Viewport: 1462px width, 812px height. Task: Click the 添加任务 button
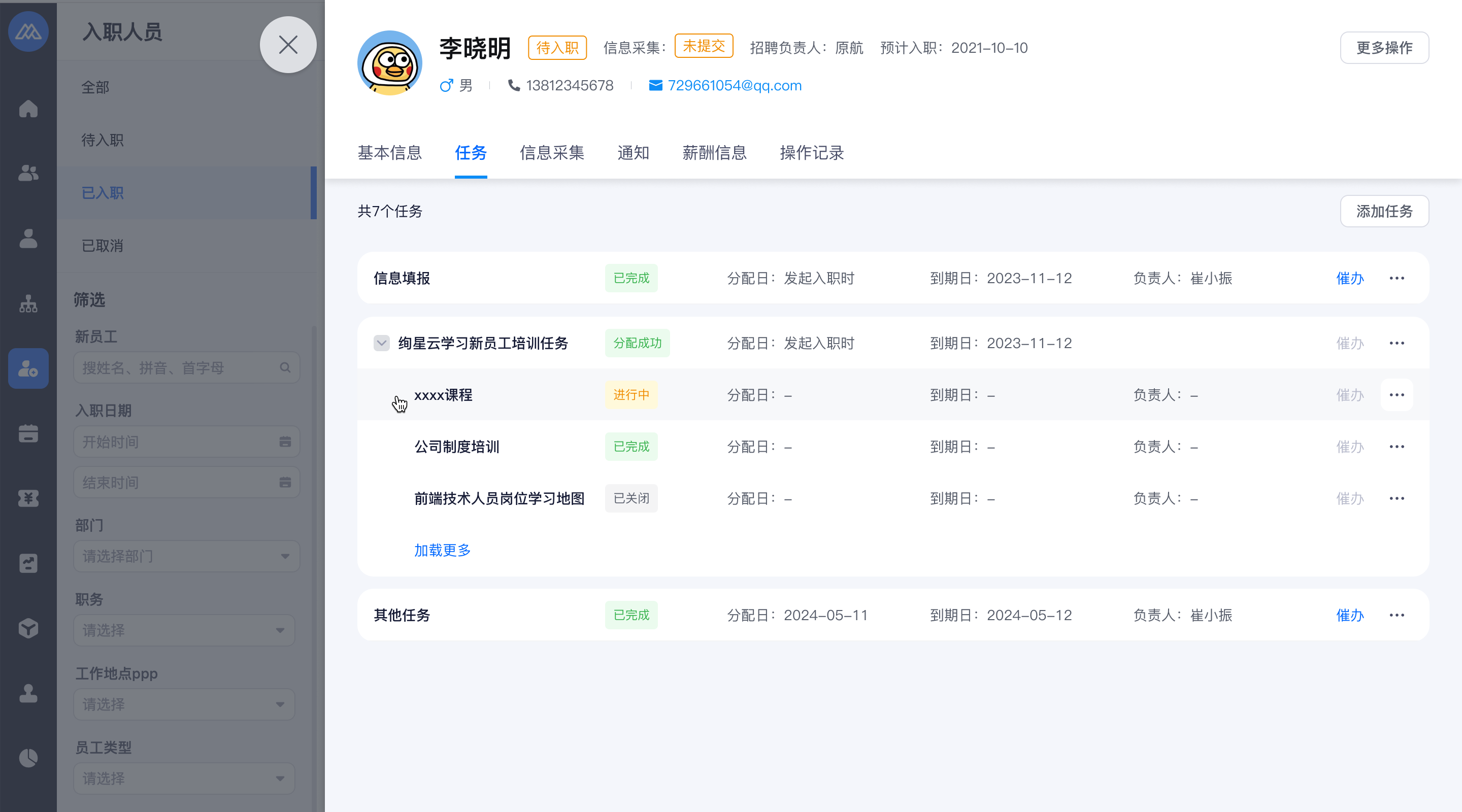(x=1384, y=211)
